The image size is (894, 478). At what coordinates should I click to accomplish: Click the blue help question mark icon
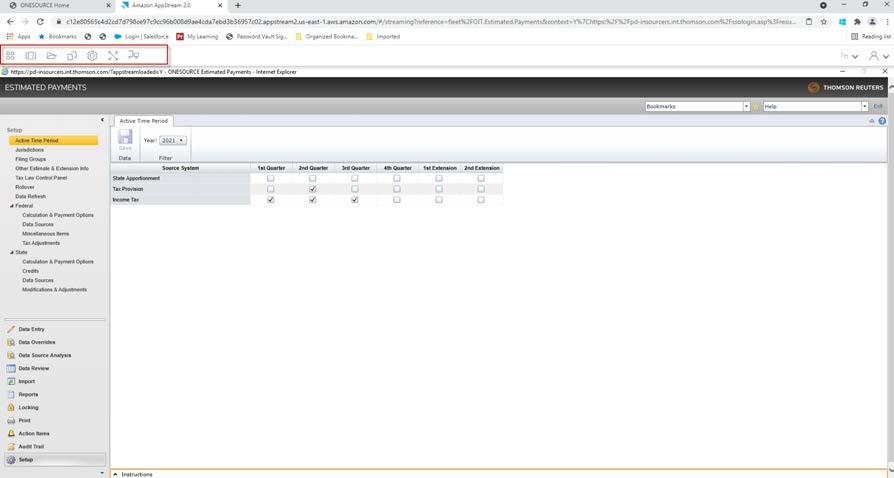(882, 121)
